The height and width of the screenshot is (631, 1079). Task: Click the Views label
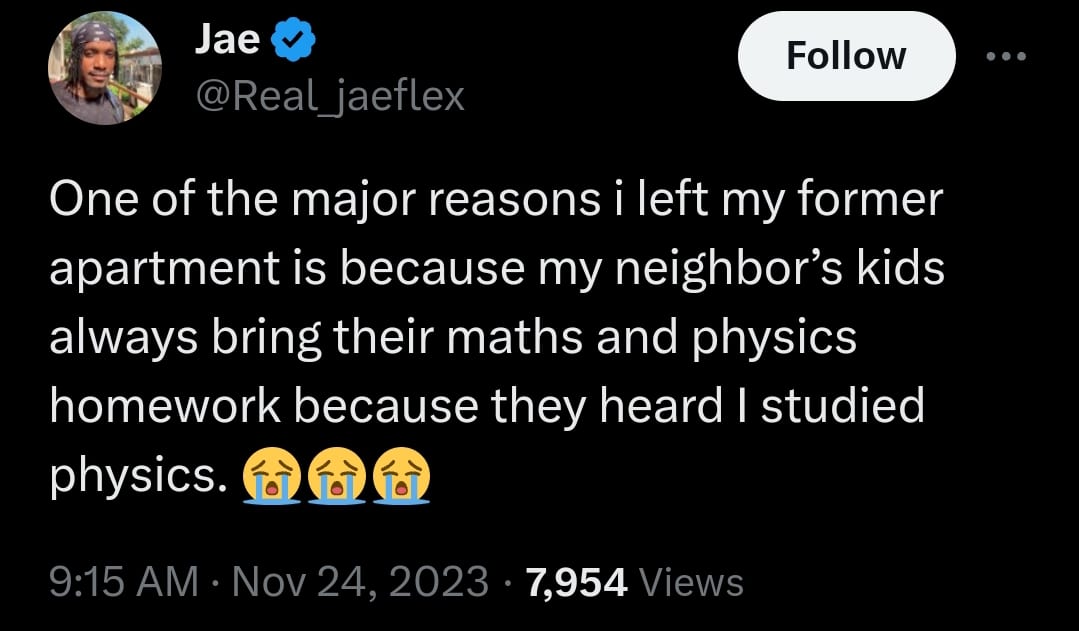pyautogui.click(x=690, y=581)
